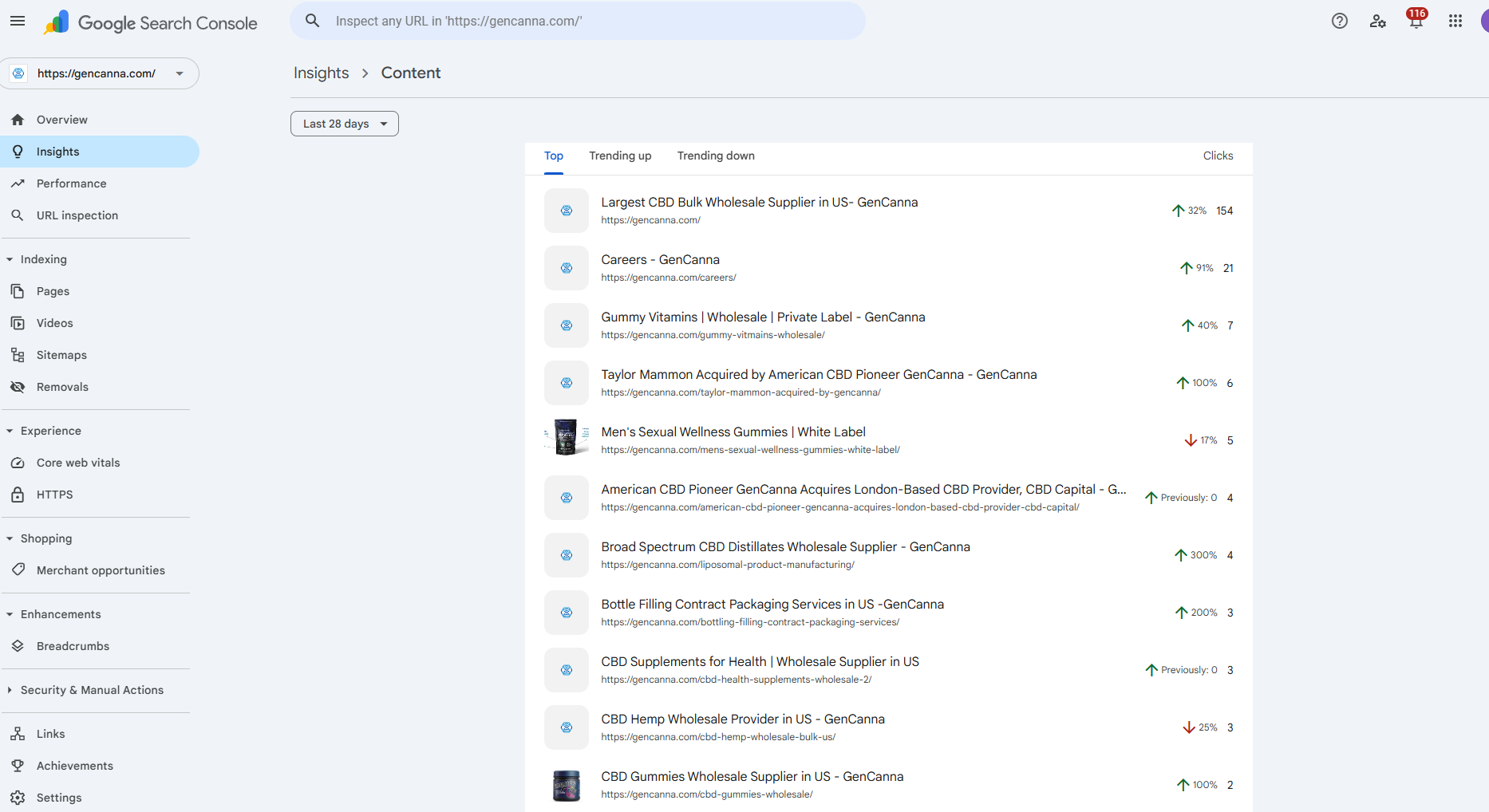Image resolution: width=1489 pixels, height=812 pixels.
Task: Click the Google Search Console logo
Action: click(151, 23)
